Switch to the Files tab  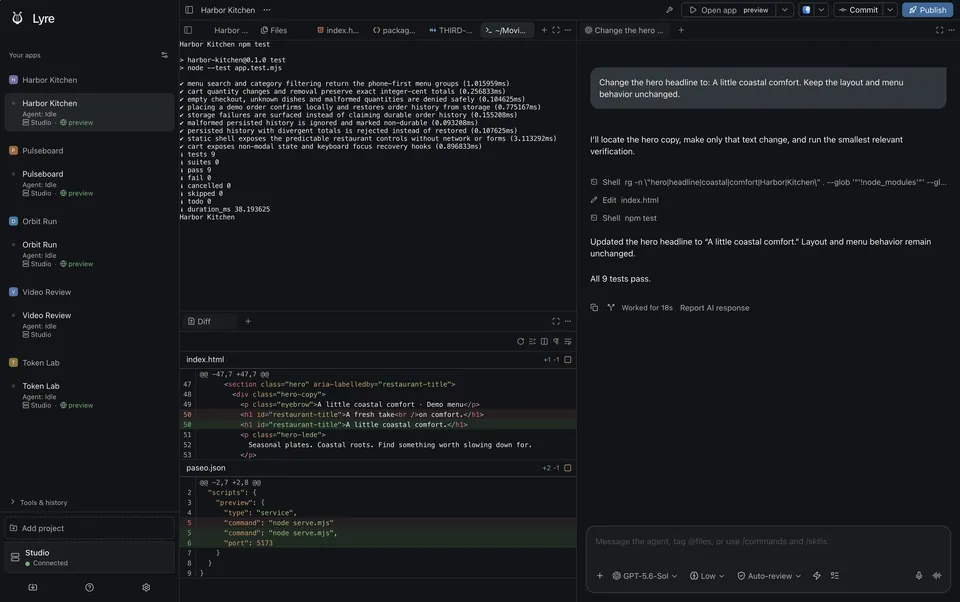(x=274, y=30)
